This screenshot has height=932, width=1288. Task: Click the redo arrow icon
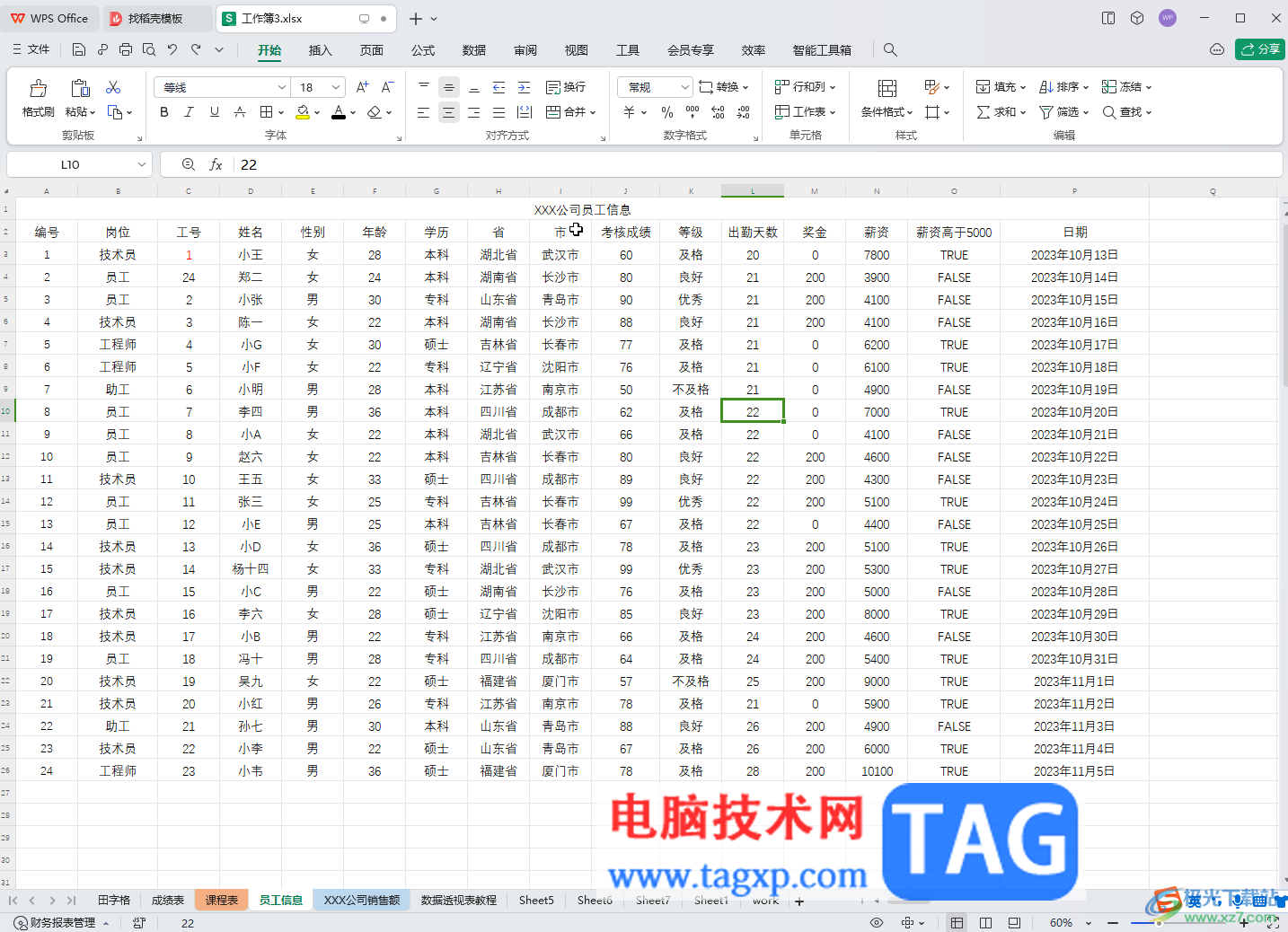196,49
